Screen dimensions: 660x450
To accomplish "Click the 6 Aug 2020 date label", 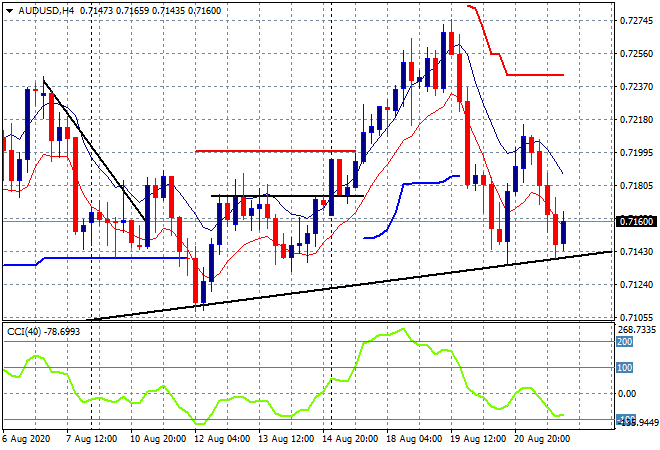I will 26,439.
